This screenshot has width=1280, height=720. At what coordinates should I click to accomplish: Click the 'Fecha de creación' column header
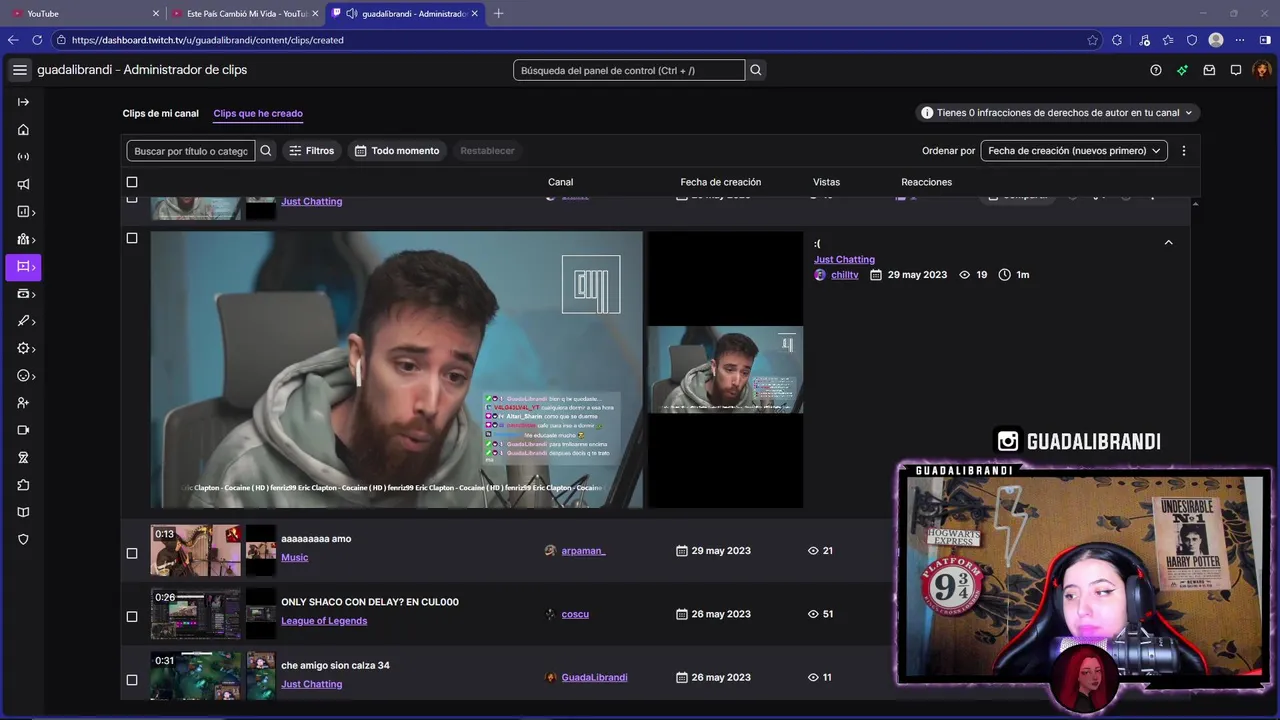(x=721, y=182)
